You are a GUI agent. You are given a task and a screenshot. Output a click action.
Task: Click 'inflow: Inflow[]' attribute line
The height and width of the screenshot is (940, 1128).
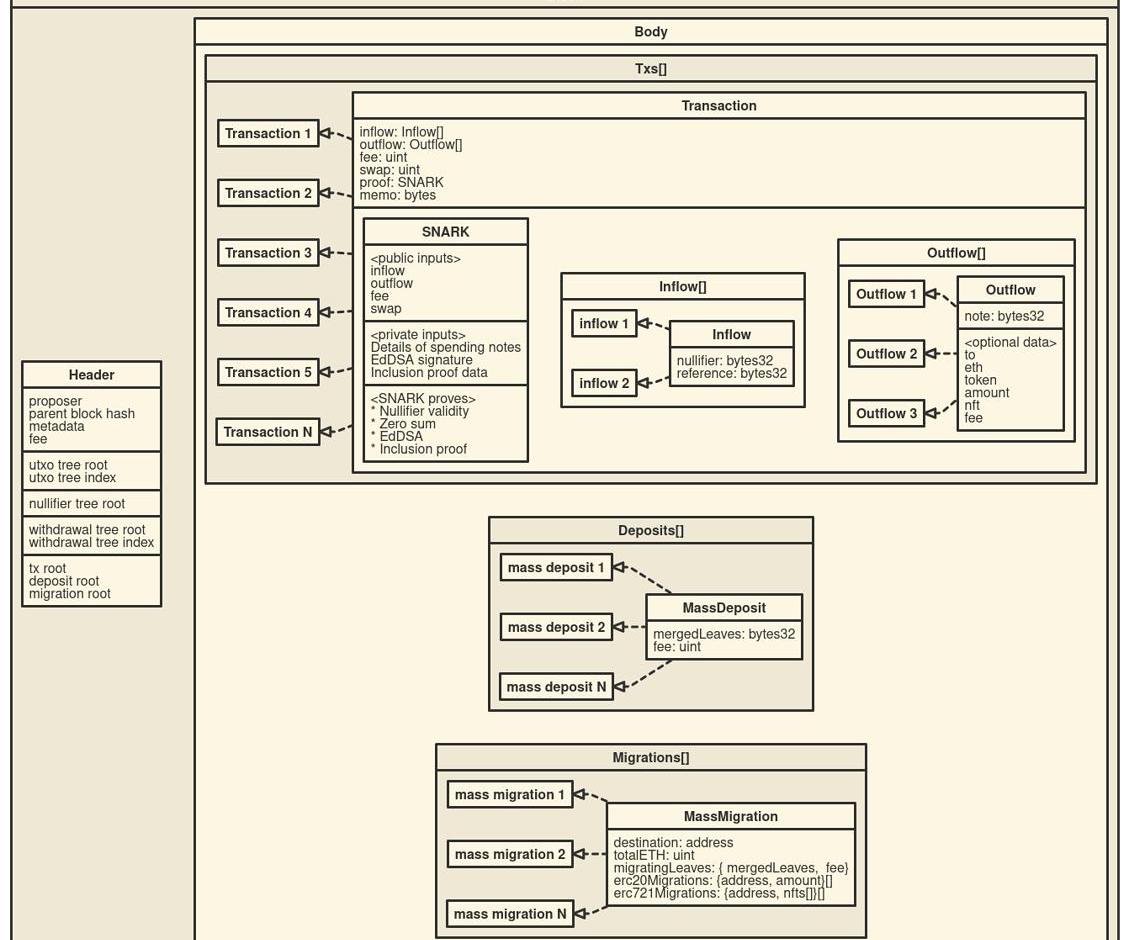pos(401,132)
